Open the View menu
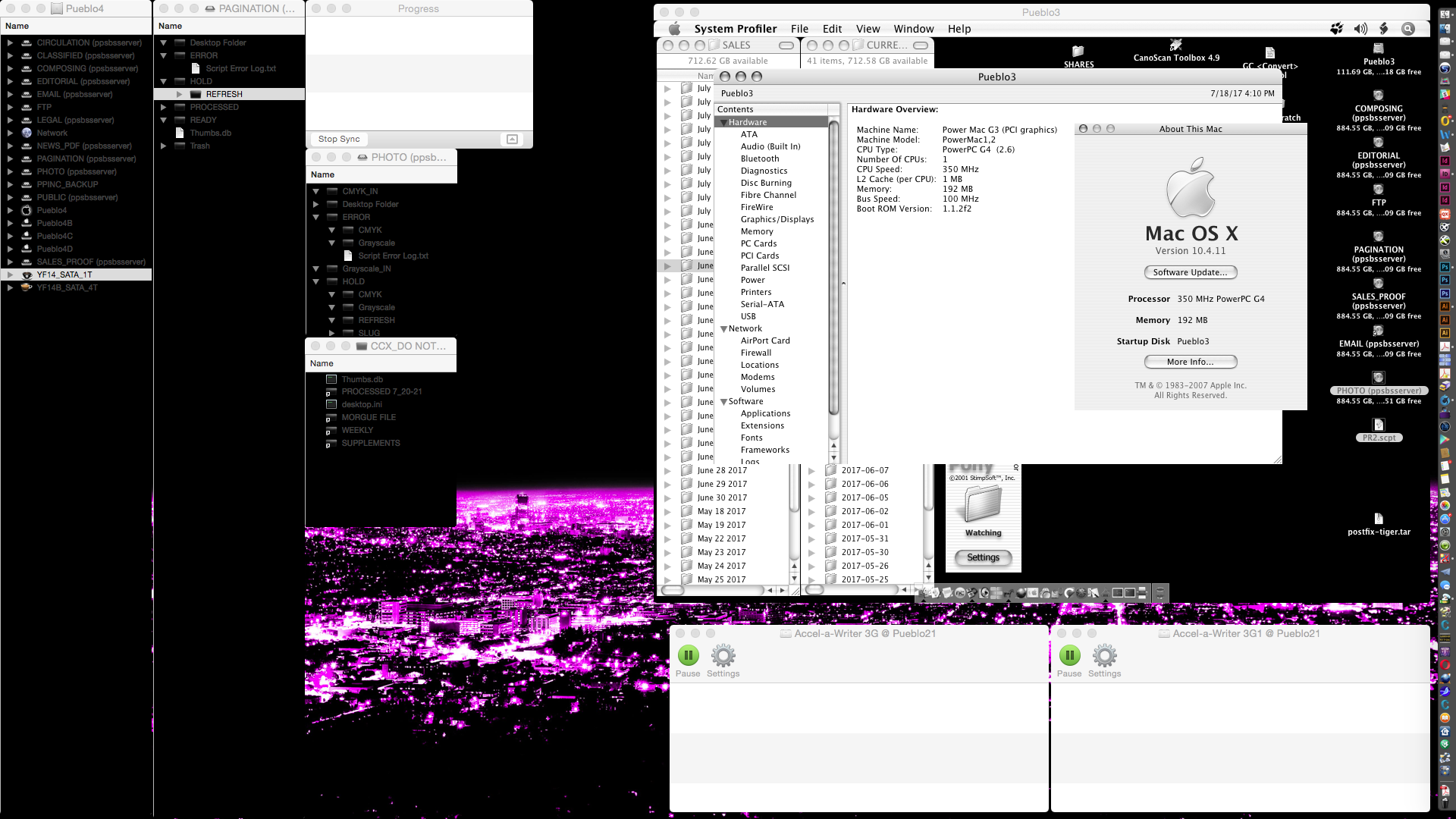This screenshot has width=1456, height=819. tap(868, 29)
